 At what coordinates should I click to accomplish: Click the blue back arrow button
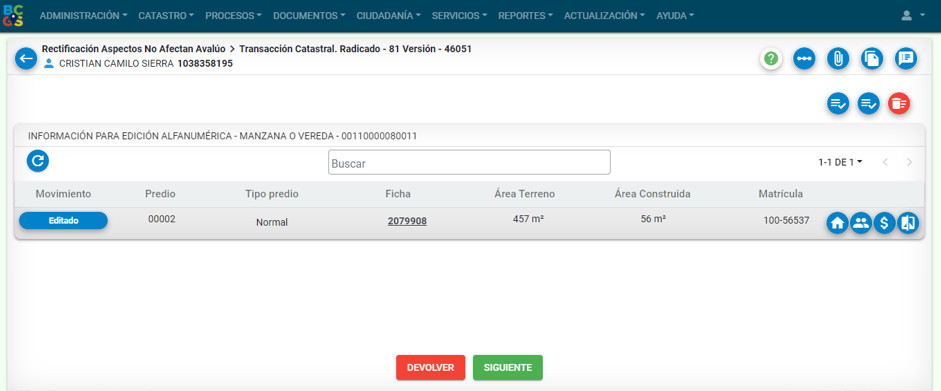26,59
